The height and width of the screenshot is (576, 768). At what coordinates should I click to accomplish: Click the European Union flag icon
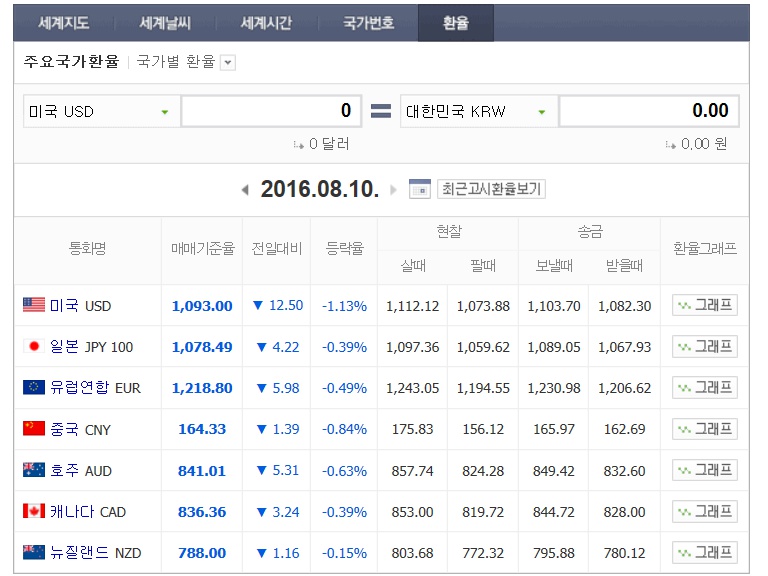[x=34, y=387]
